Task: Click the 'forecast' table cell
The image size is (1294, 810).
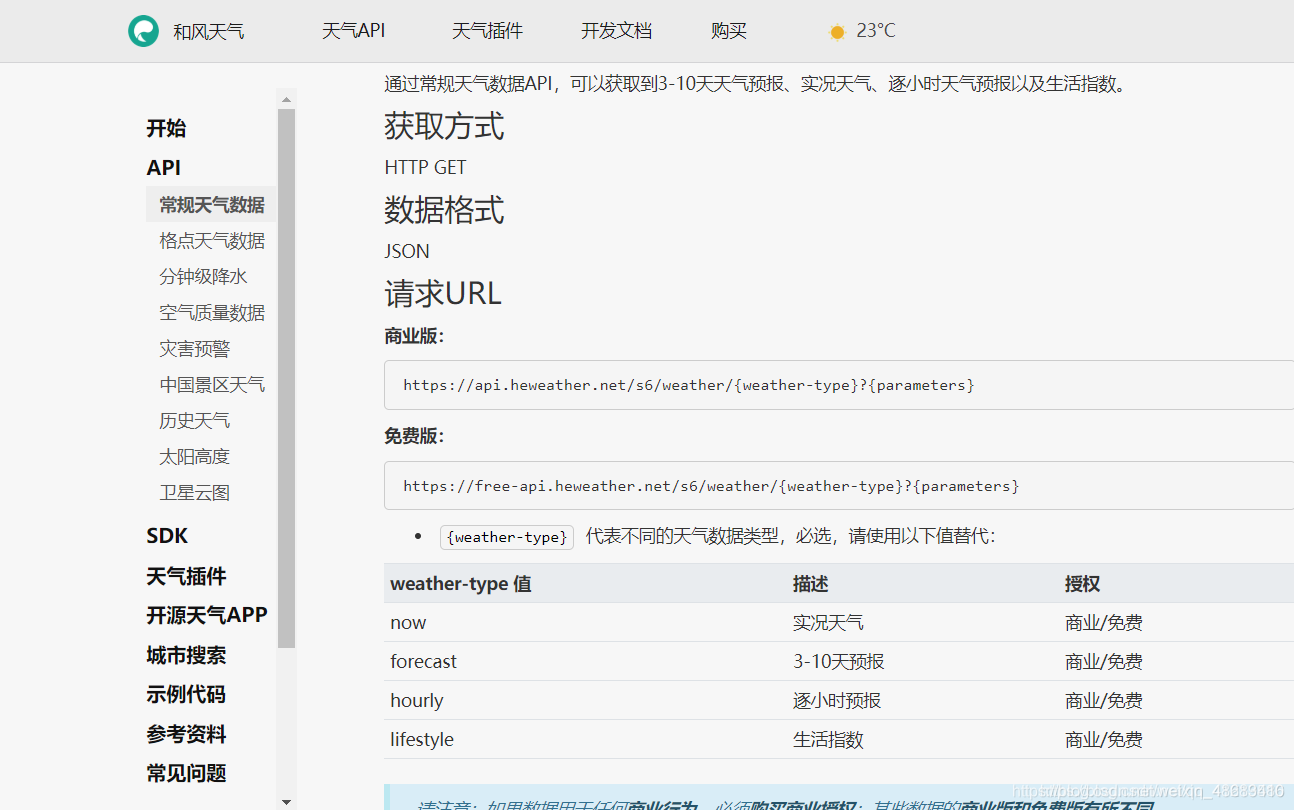Action: [x=423, y=661]
